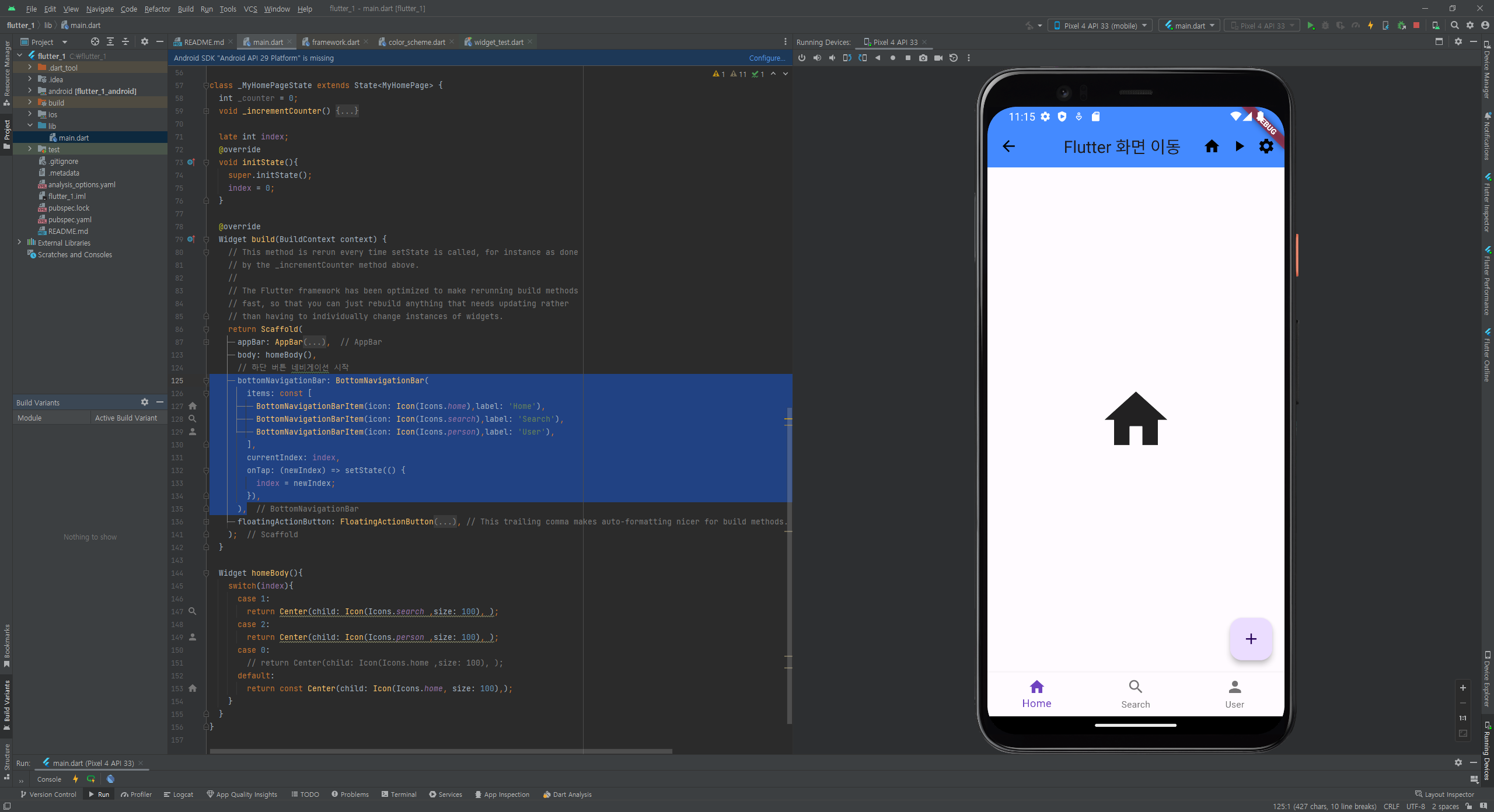Open Search Everywhere magnifier in the top toolbar
Screen dimensions: 1494x812
pyautogui.click(x=1454, y=26)
